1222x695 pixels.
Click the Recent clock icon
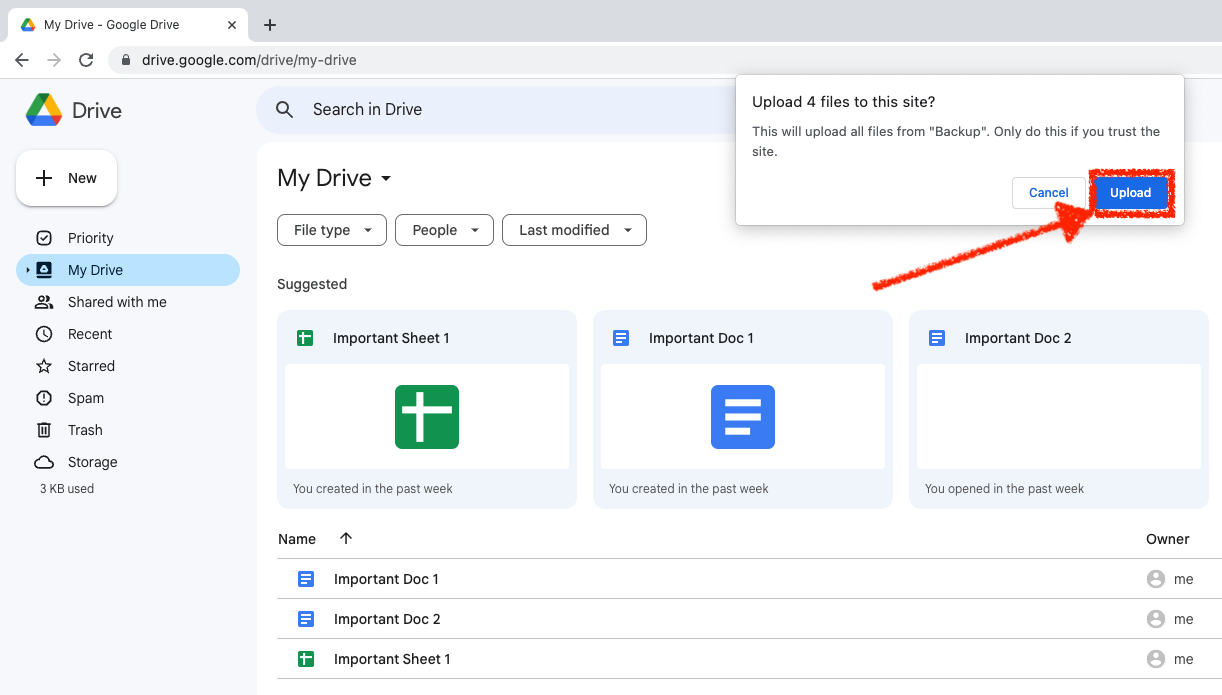(44, 334)
